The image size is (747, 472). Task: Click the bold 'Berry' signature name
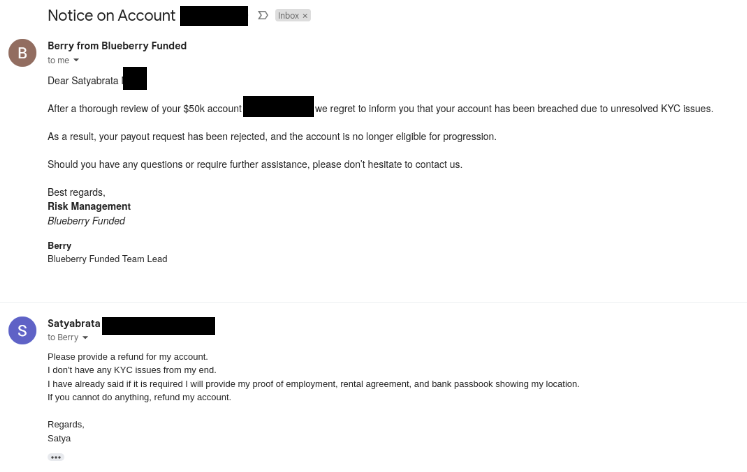60,245
